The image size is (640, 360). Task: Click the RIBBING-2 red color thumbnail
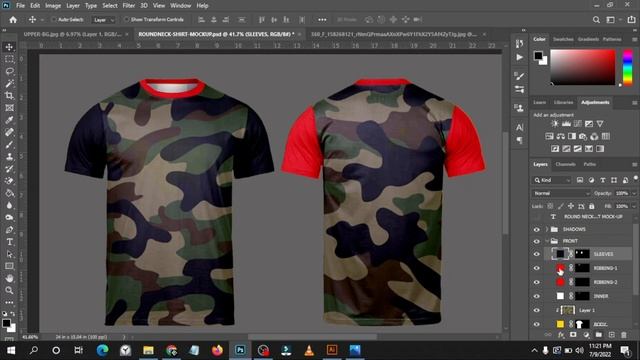pyautogui.click(x=560, y=282)
